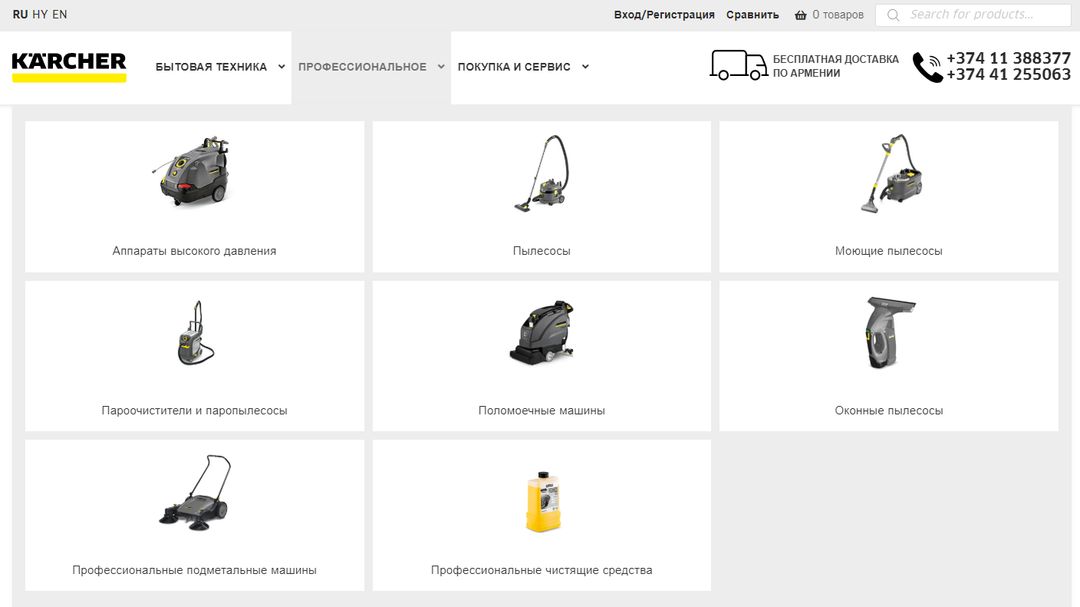Viewport: 1080px width, 607px height.
Task: Expand the Бытовая техника chevron
Action: [x=281, y=67]
